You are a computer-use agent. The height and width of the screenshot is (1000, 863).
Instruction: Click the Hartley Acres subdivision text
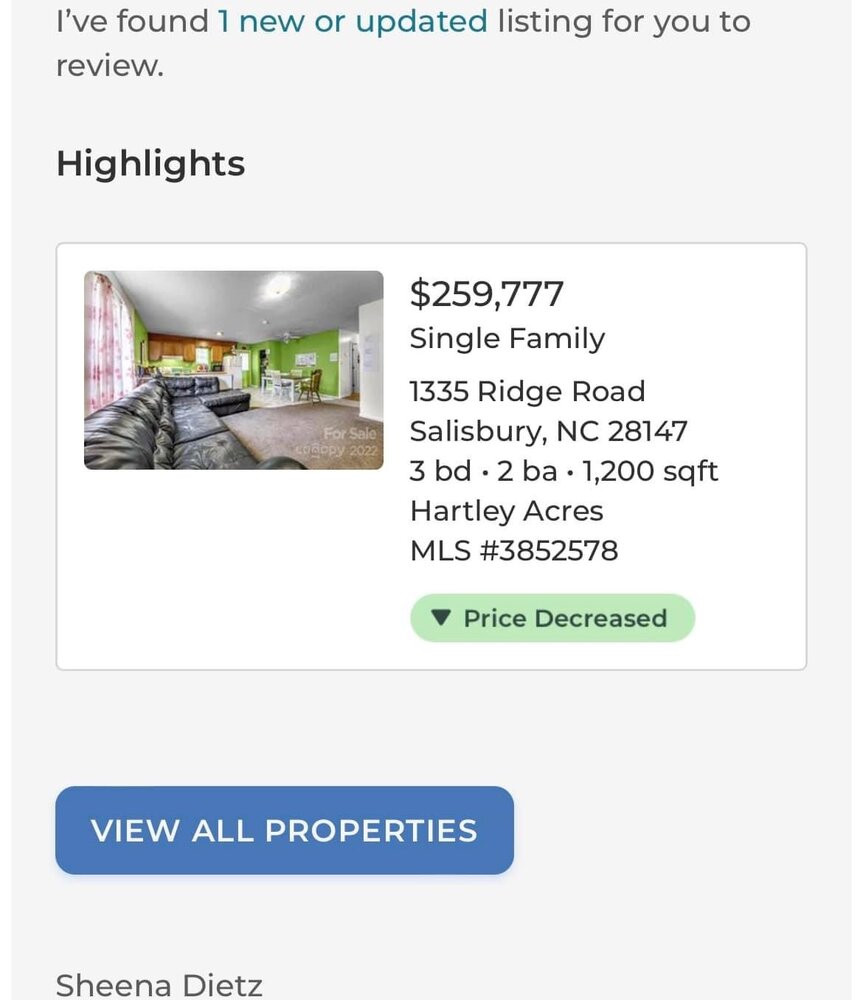pos(506,511)
